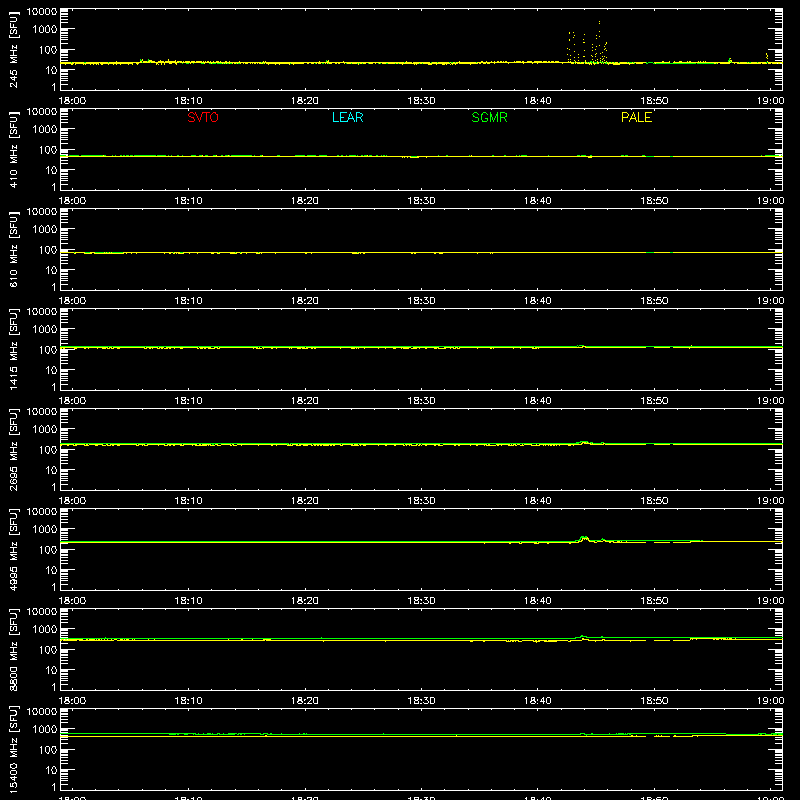Image resolution: width=800 pixels, height=800 pixels.
Task: Select the 245 MHz [SFU] axis title
Action: click(x=14, y=49)
